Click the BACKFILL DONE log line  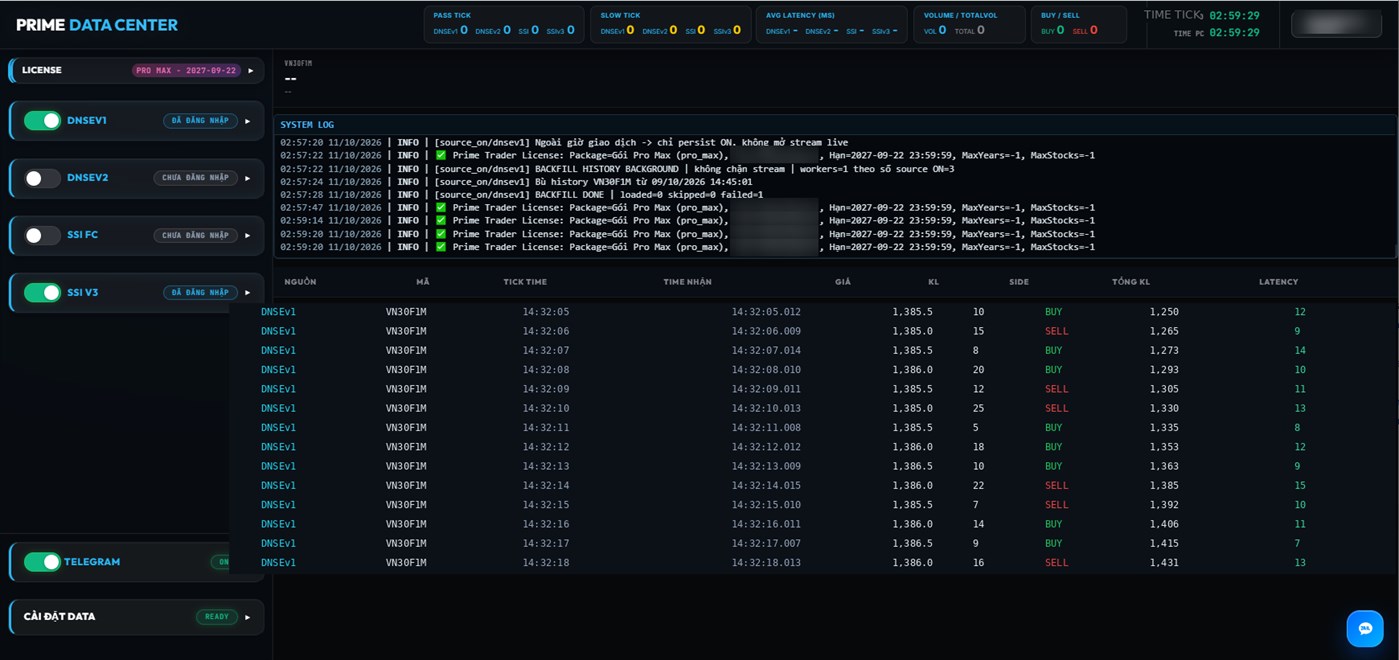click(521, 195)
